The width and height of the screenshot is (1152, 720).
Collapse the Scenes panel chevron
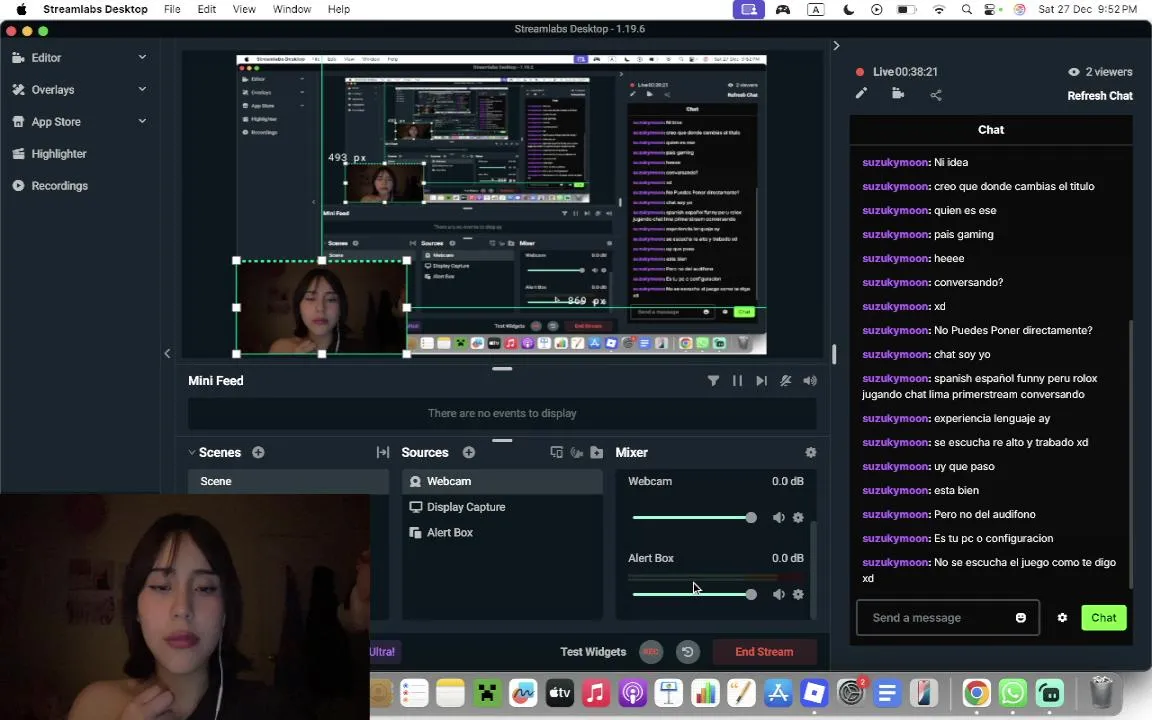192,453
